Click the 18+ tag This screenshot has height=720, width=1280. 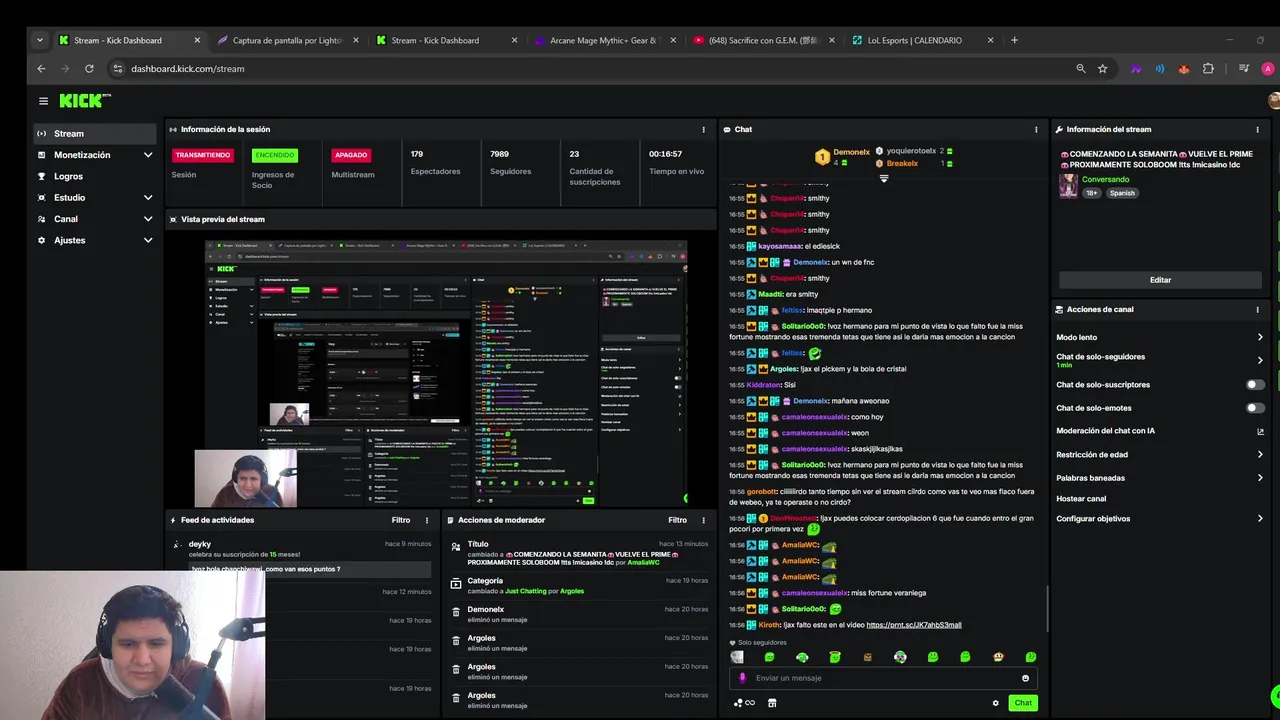(x=1092, y=193)
